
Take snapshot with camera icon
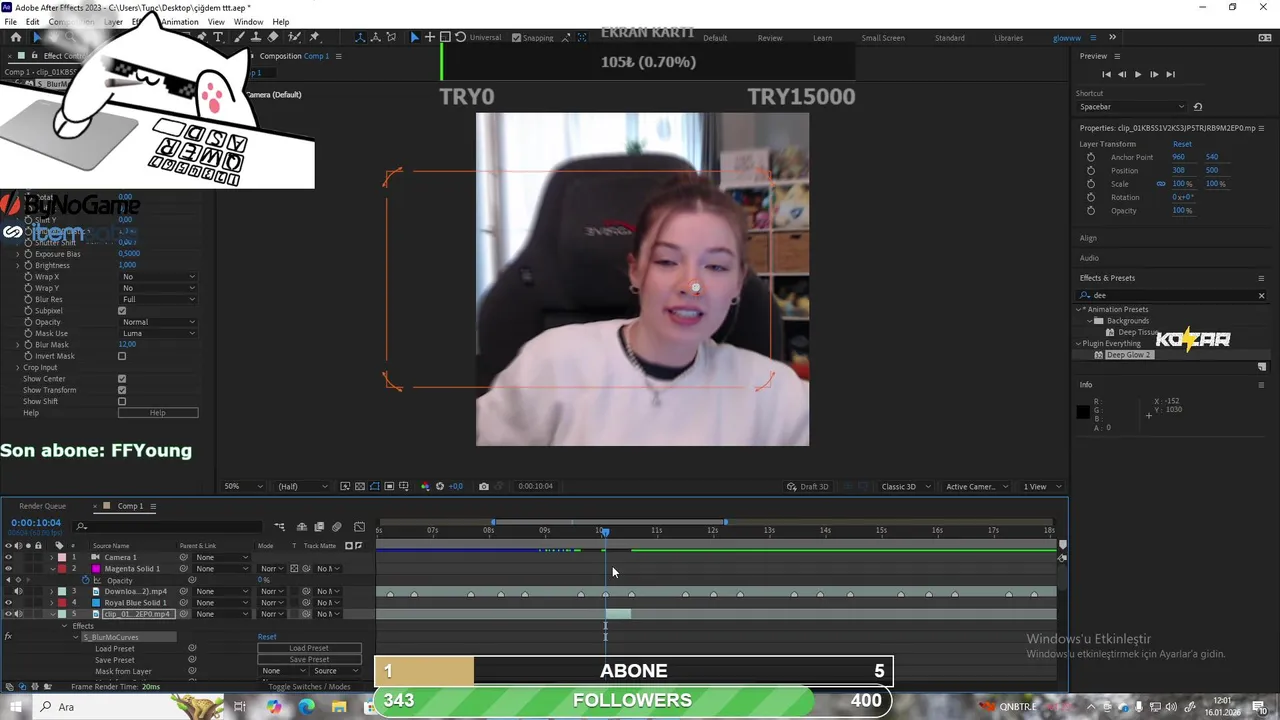point(484,487)
